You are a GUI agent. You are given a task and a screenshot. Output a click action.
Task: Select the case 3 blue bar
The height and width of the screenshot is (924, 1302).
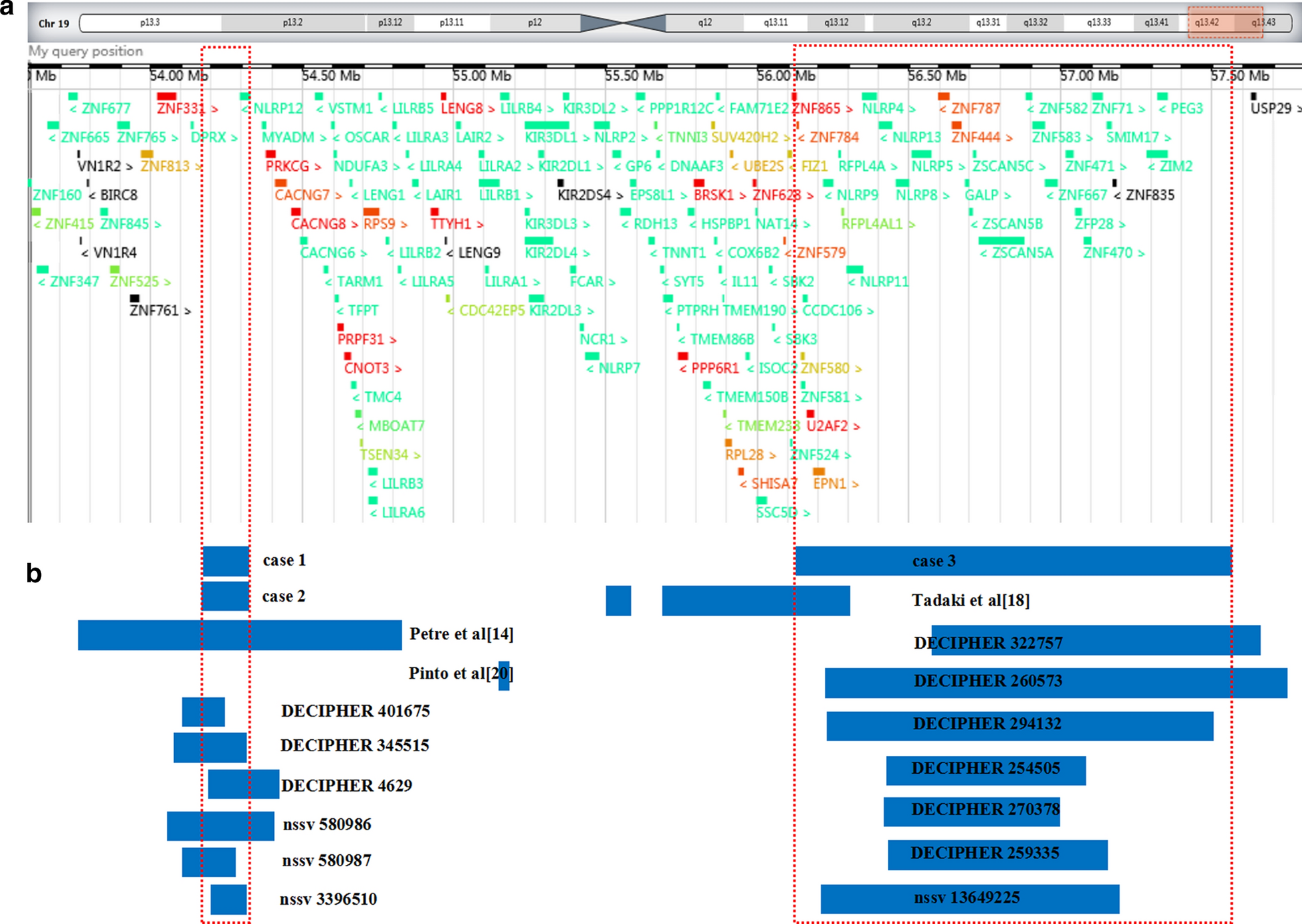(x=1014, y=561)
